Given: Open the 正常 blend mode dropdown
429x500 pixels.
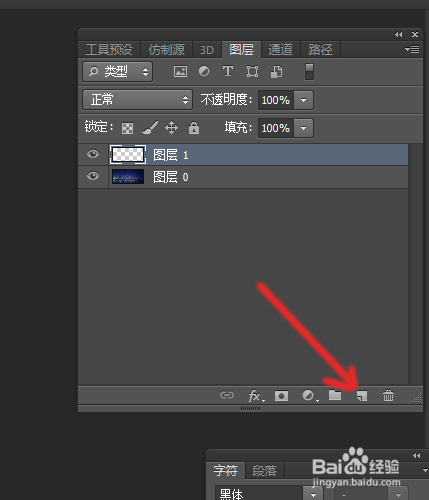Looking at the screenshot, I should pos(137,100).
